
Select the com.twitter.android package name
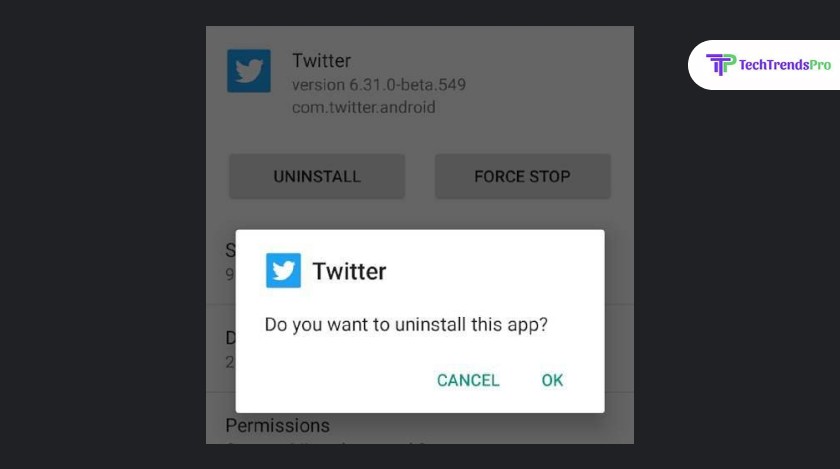click(x=364, y=107)
